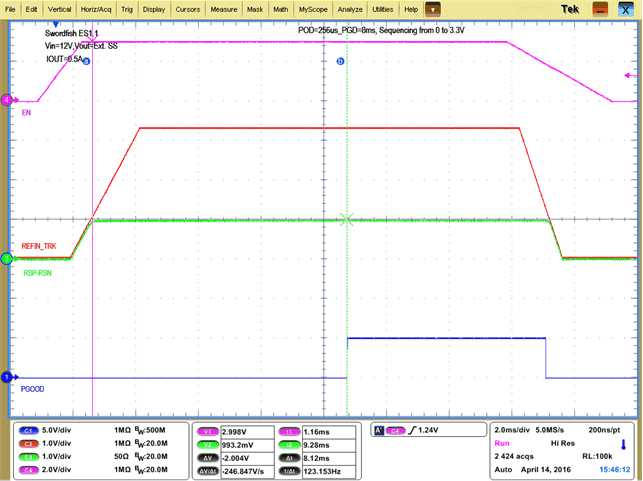Click the V2 cursor readout badge

(x=207, y=445)
